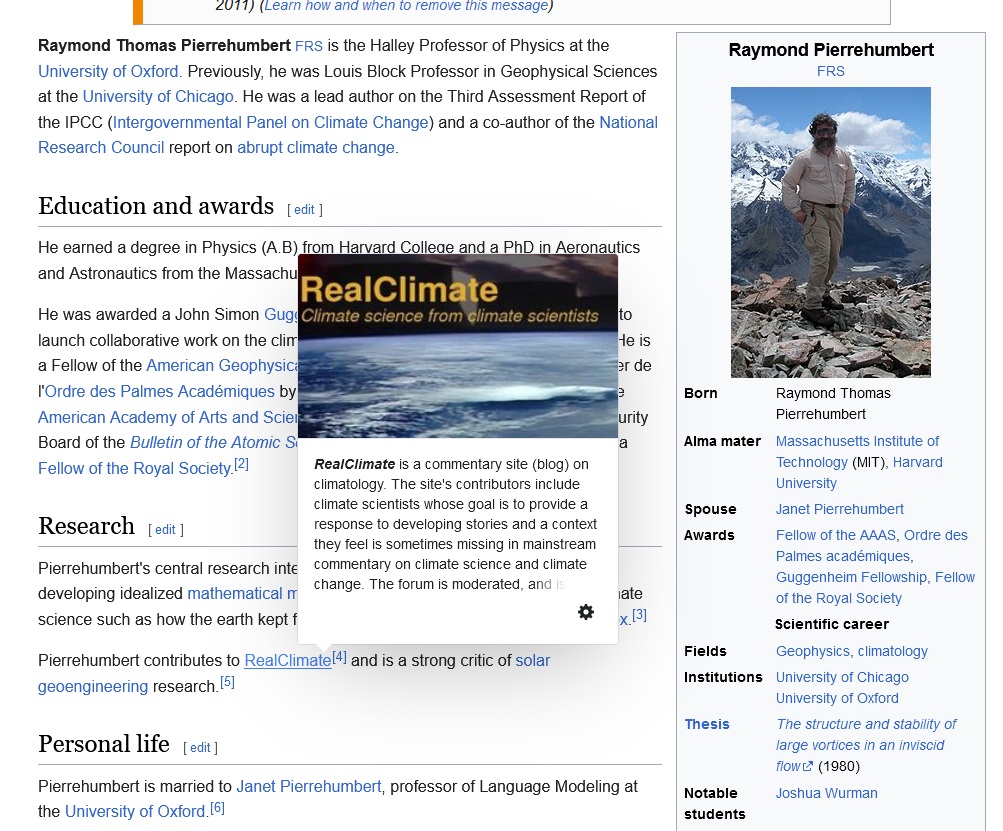Open thesis title external link

point(865,745)
